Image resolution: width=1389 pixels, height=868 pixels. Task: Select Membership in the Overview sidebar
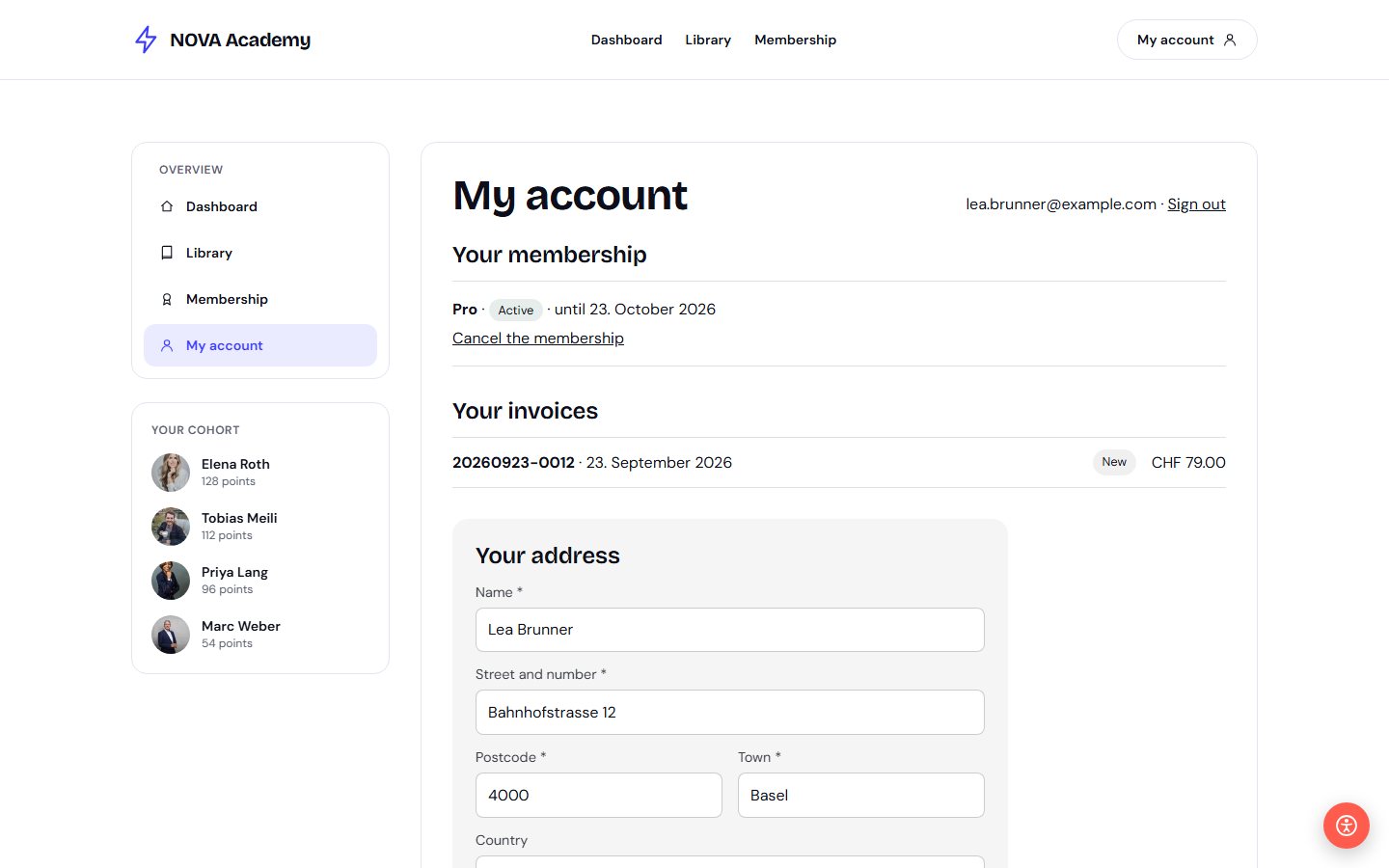(x=260, y=299)
